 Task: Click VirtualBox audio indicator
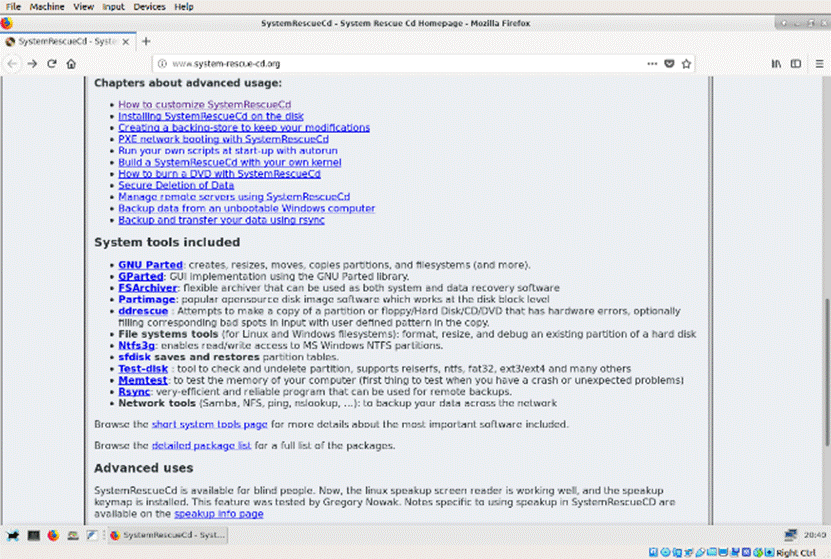677,552
